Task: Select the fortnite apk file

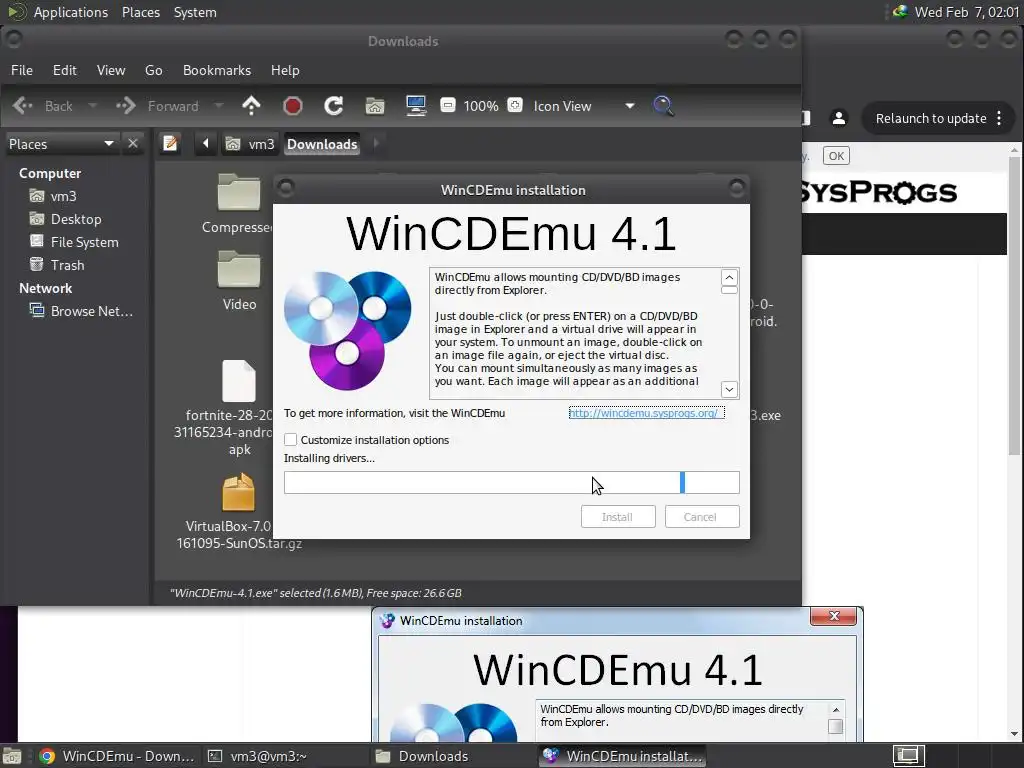Action: pyautogui.click(x=239, y=408)
